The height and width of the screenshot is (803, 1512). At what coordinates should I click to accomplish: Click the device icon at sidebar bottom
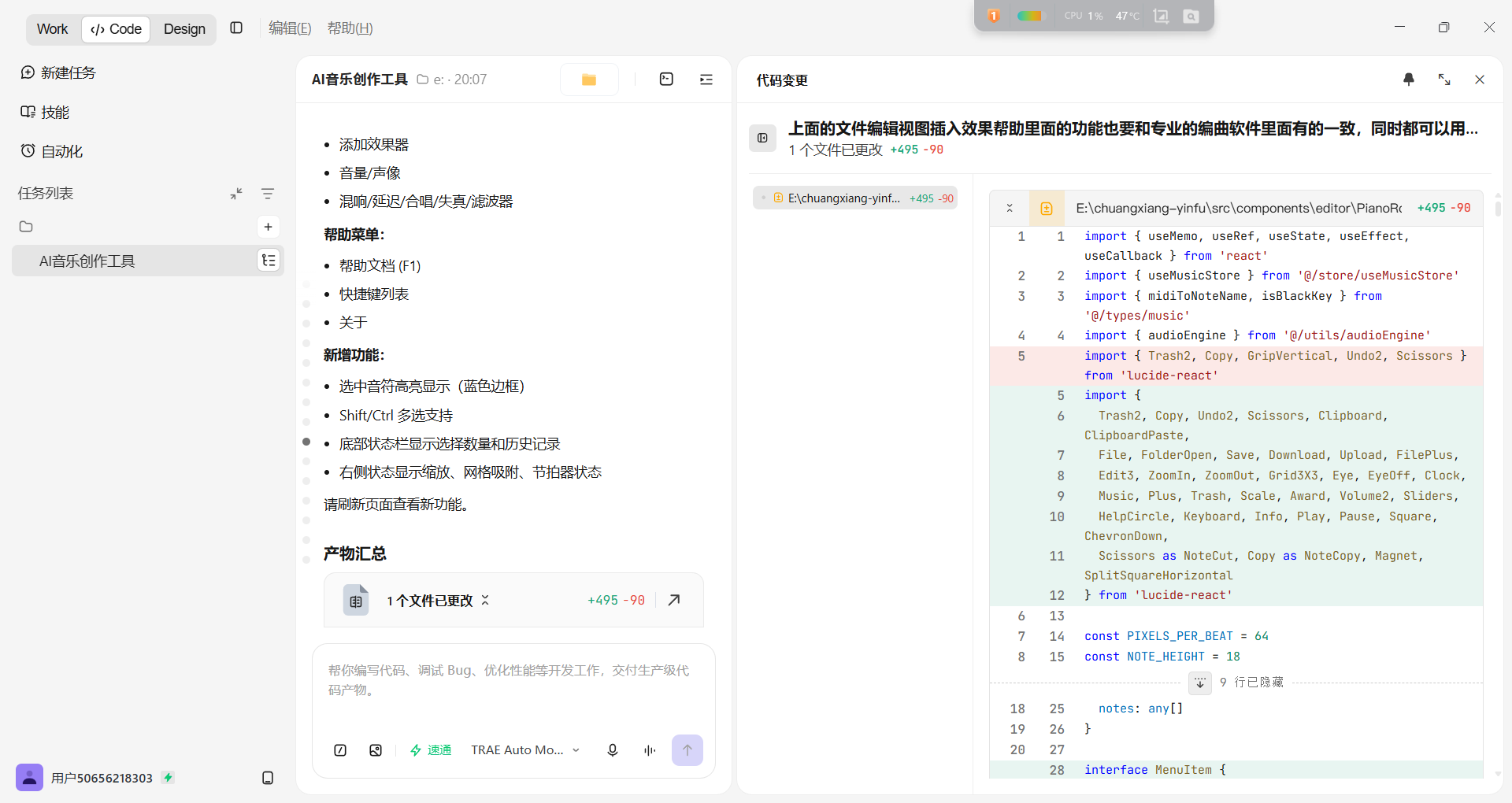268,778
